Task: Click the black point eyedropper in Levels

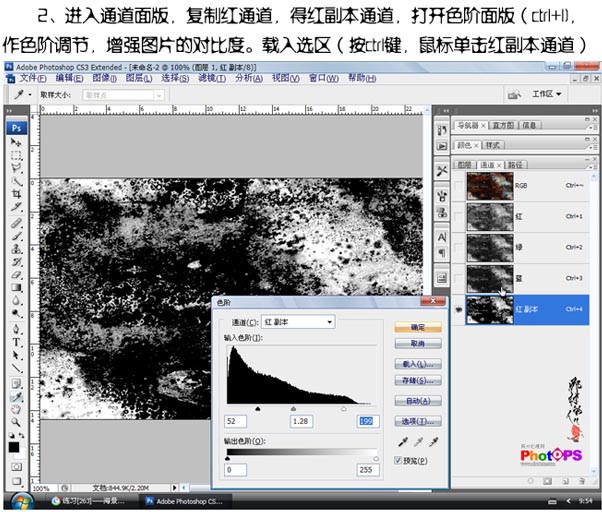Action: (402, 440)
